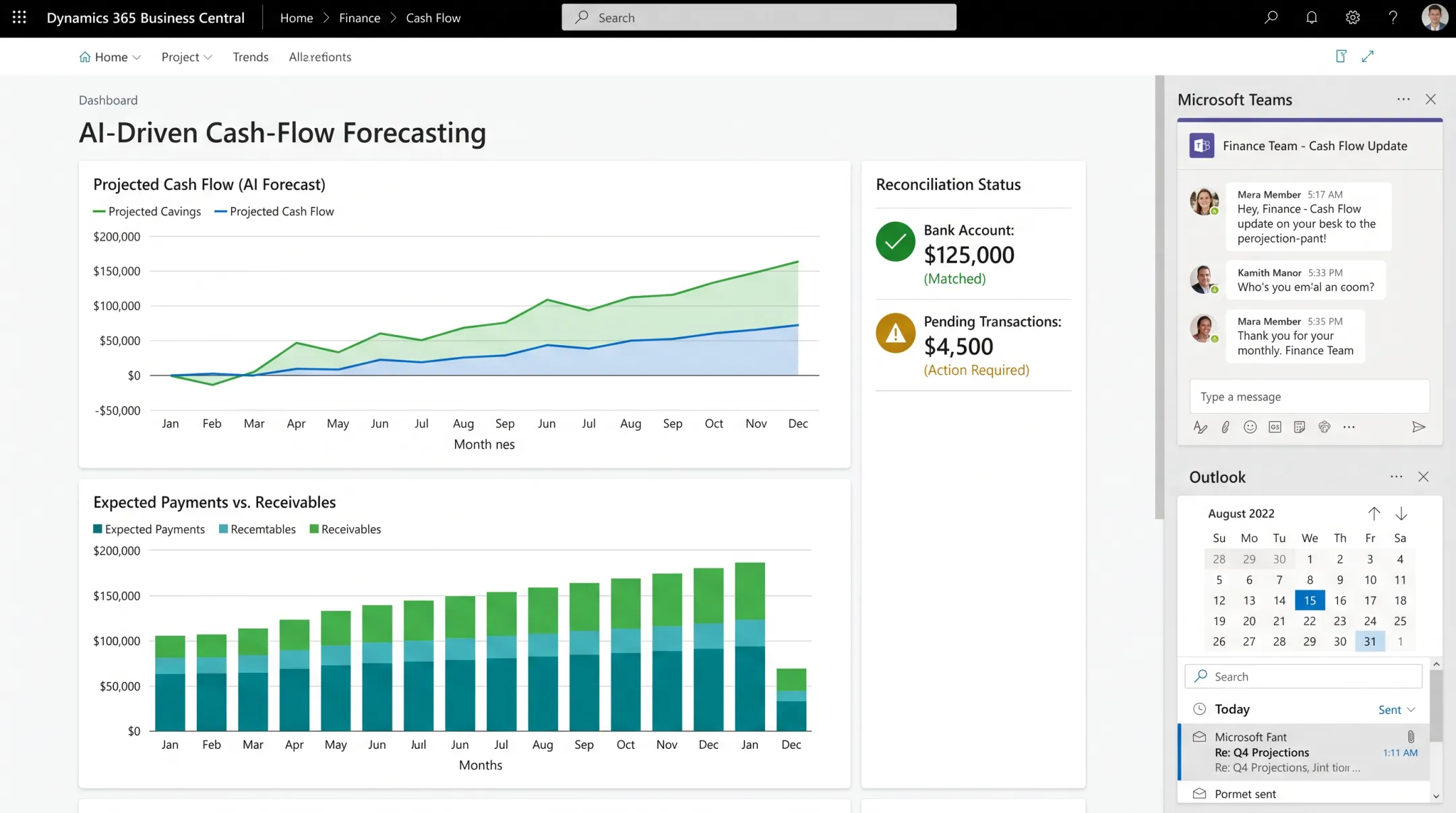Open the Trends tab
This screenshot has width=1456, height=813.
(250, 57)
